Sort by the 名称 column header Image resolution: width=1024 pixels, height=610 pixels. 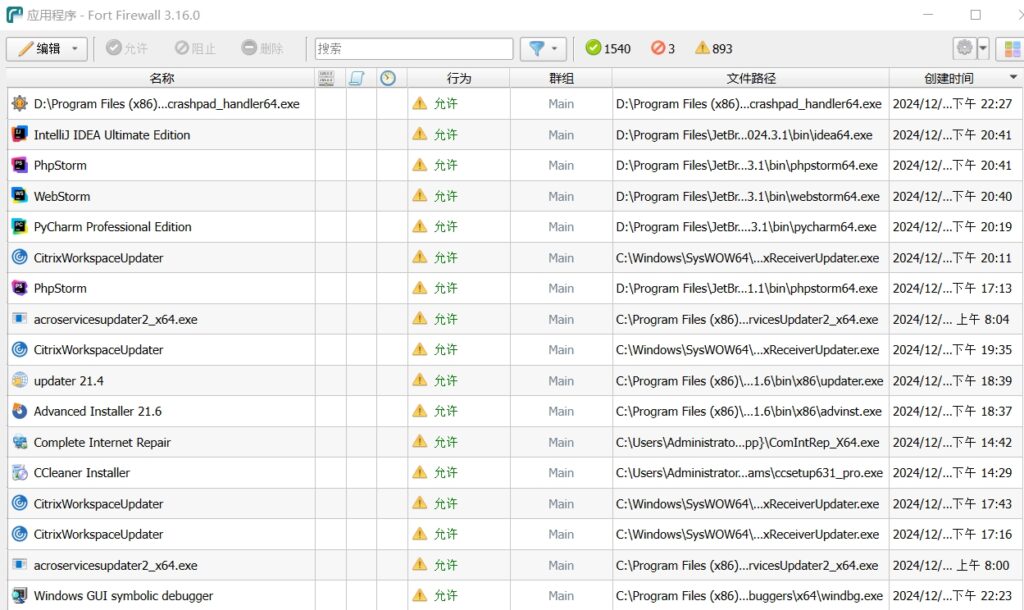tap(161, 78)
